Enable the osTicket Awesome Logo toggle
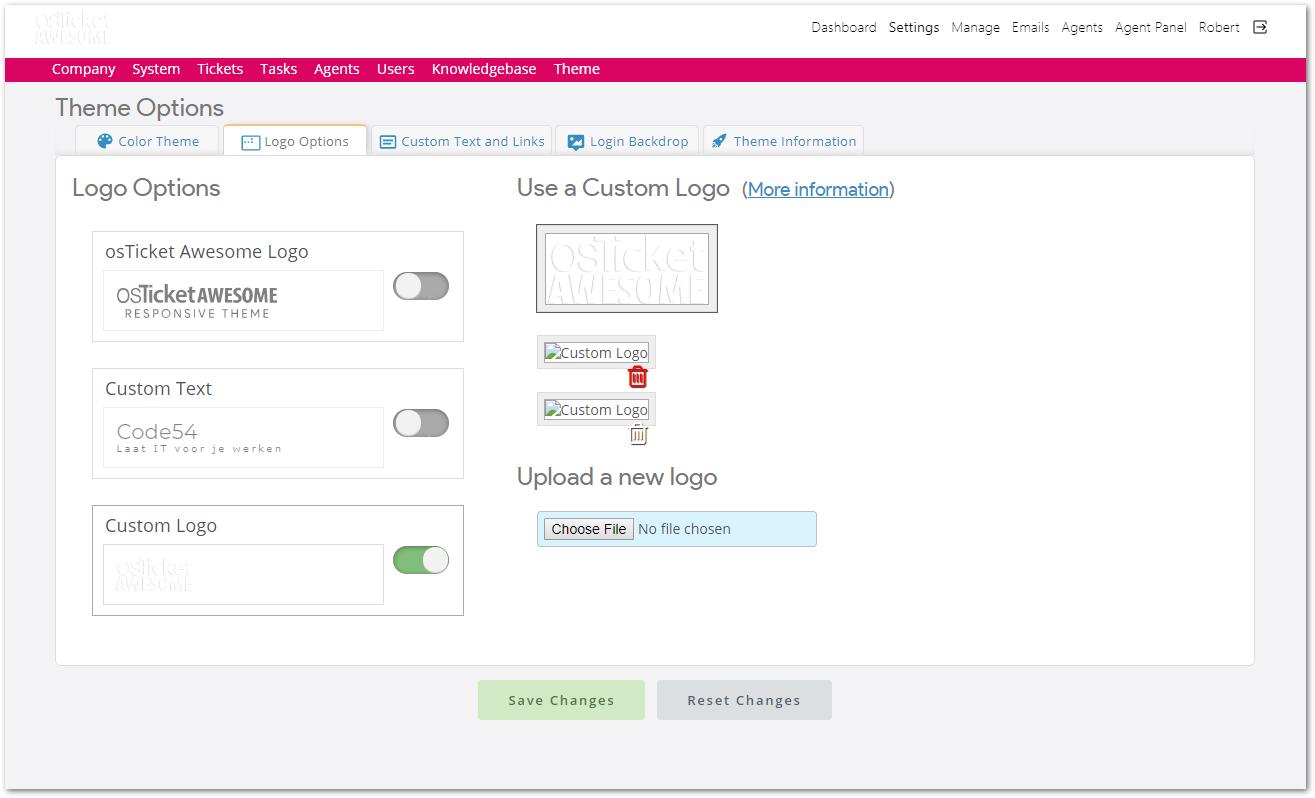Viewport: 1315px width, 798px height. click(x=421, y=286)
